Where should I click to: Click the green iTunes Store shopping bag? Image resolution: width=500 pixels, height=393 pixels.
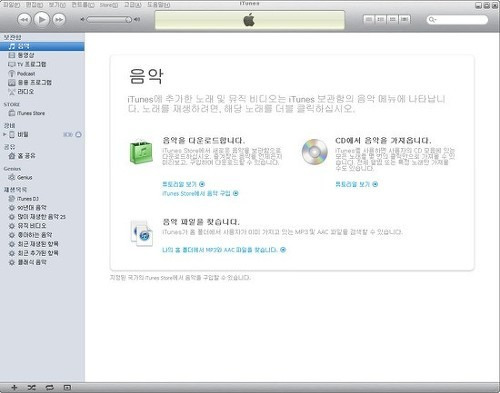click(x=141, y=152)
